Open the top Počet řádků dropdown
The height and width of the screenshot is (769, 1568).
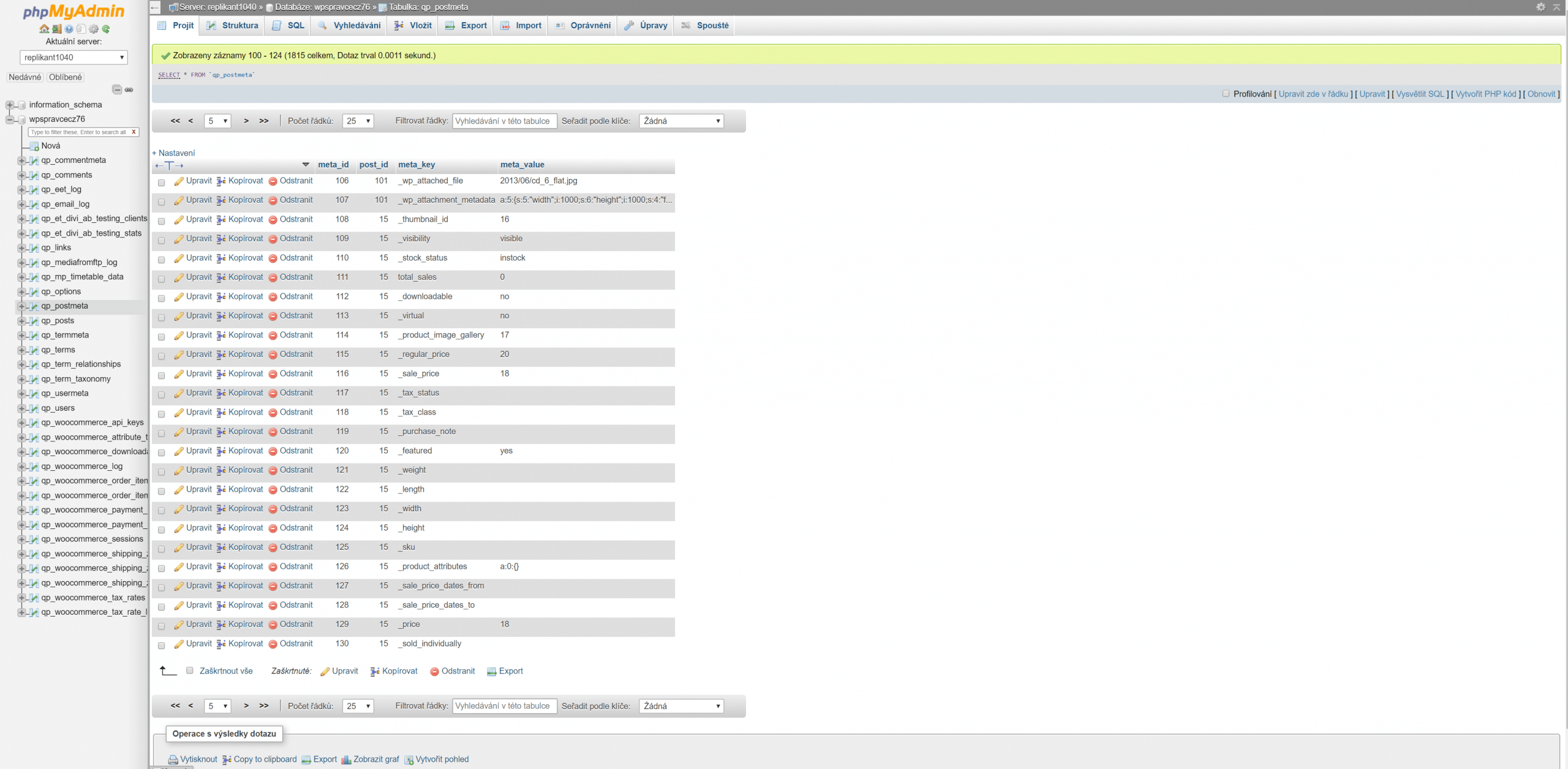pos(358,121)
